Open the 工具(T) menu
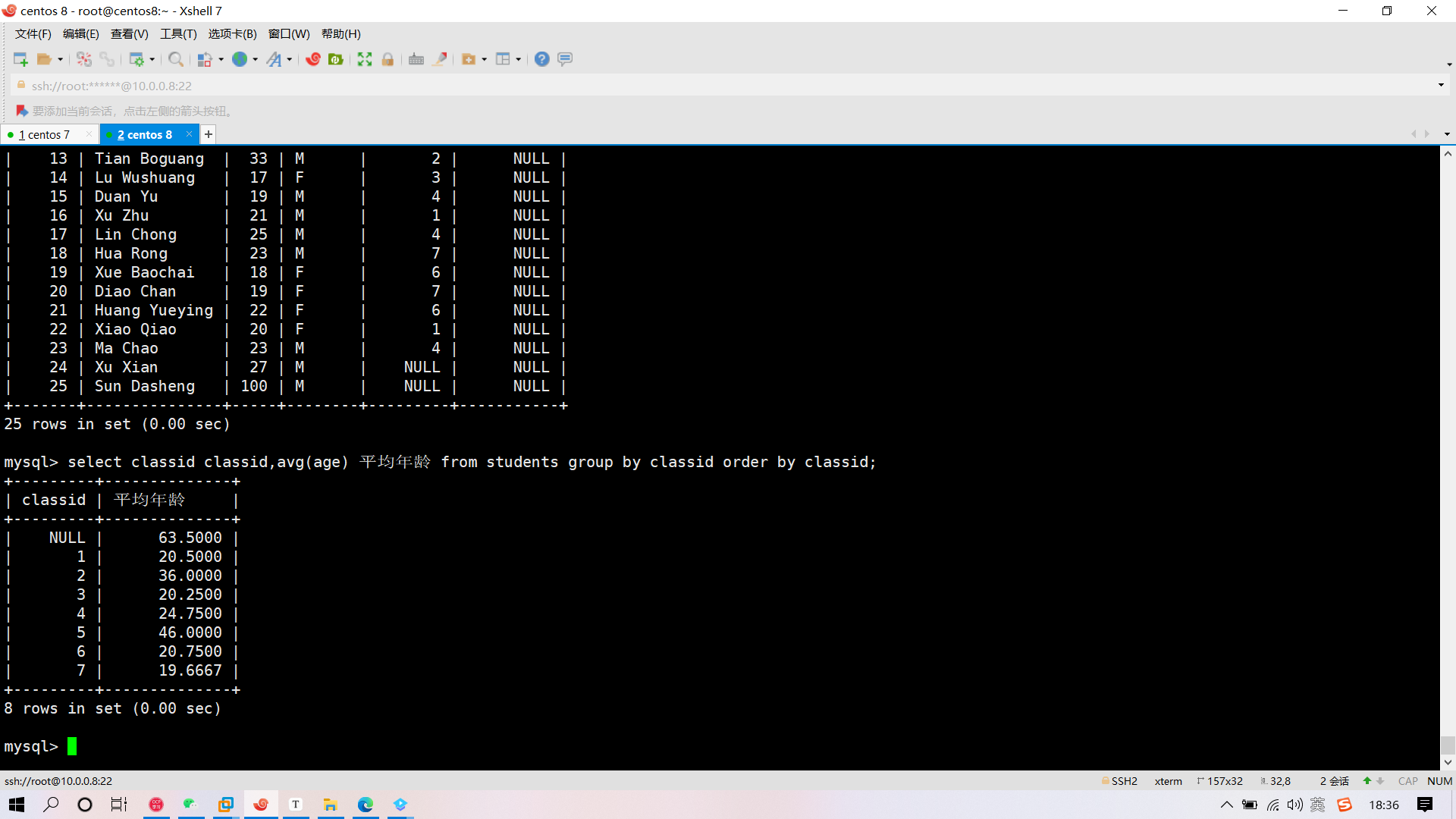The image size is (1456, 819). coord(178,34)
